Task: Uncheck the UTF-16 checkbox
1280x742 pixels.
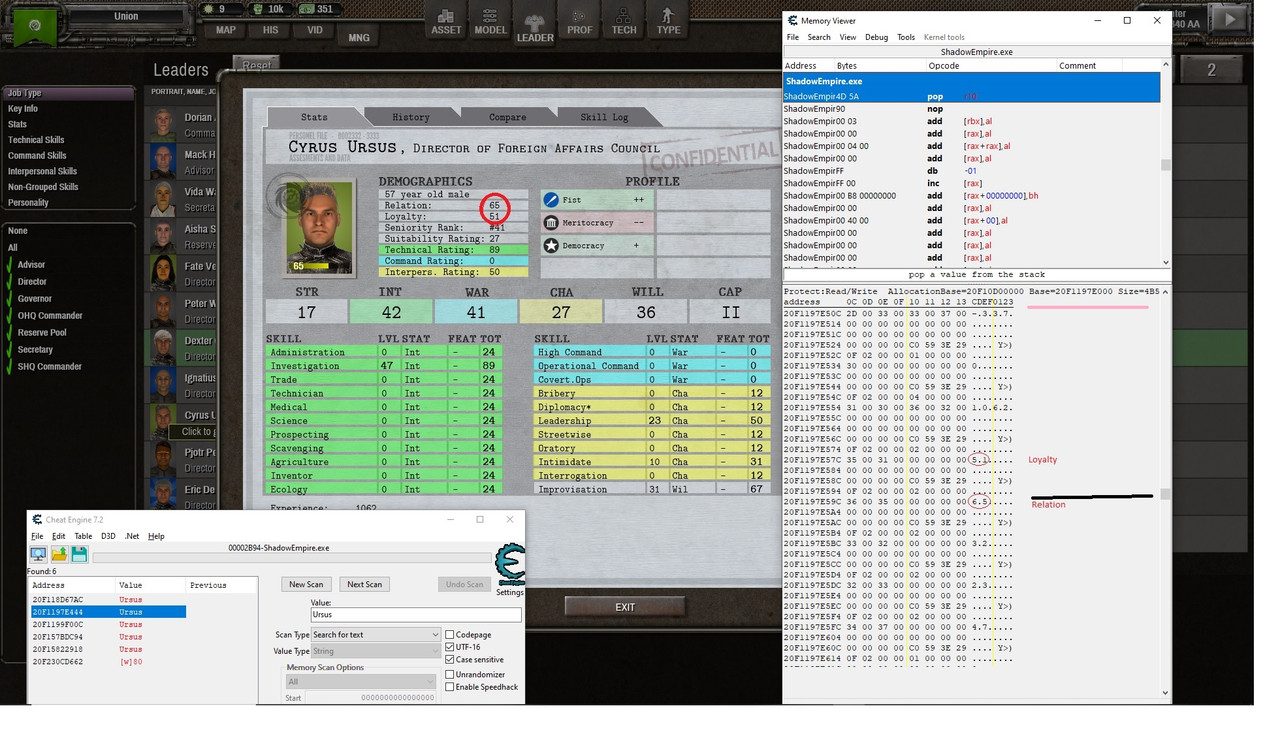Action: (450, 647)
